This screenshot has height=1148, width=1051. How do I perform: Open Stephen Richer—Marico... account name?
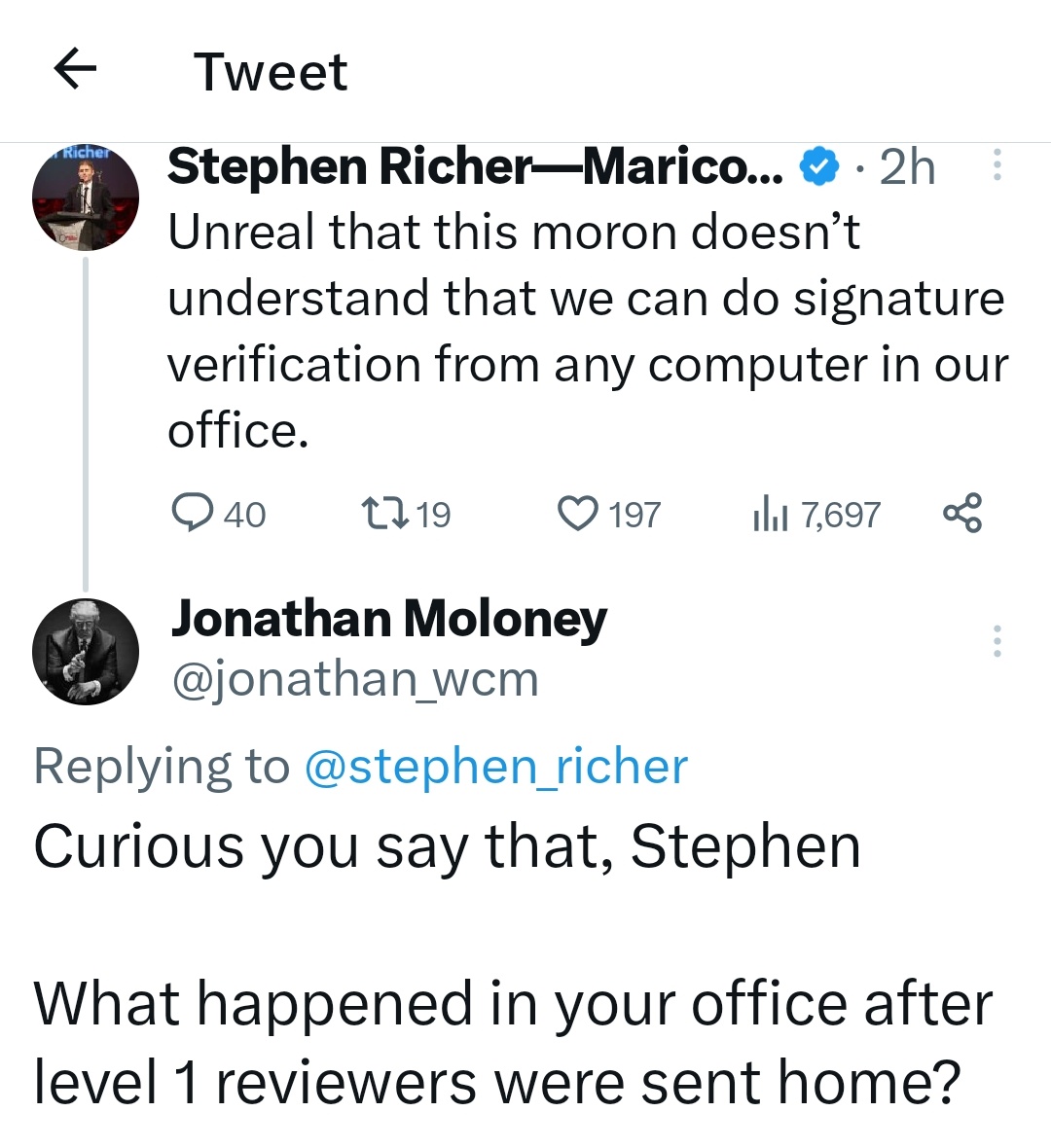476,167
